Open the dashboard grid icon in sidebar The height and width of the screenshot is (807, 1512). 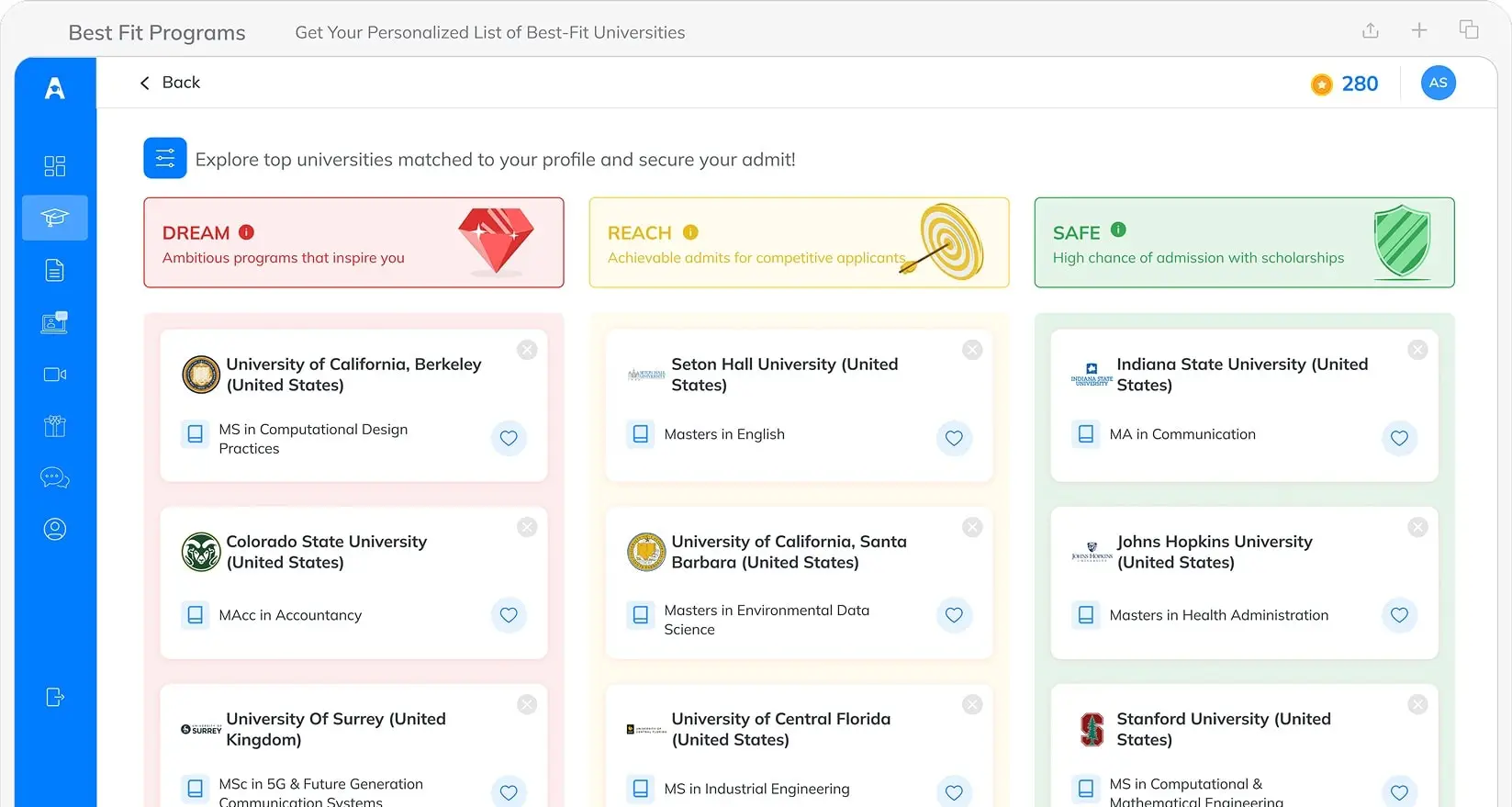[55, 166]
